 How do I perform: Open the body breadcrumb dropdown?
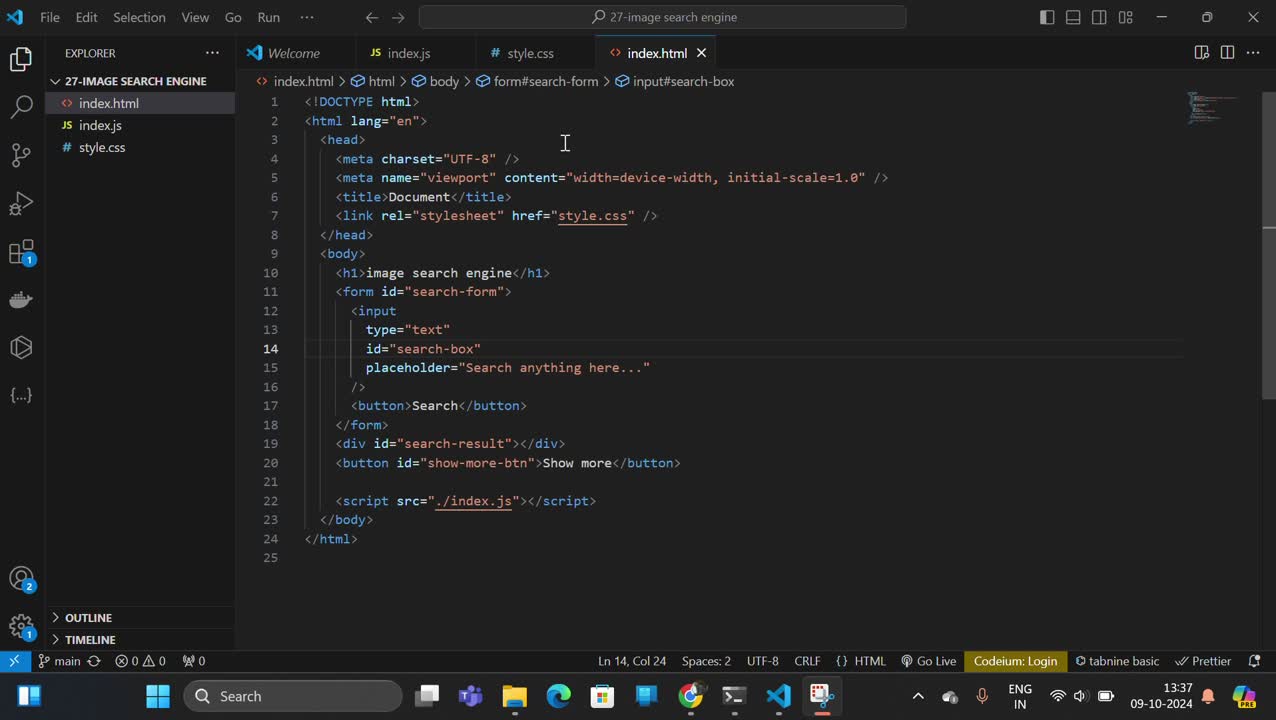(x=435, y=82)
